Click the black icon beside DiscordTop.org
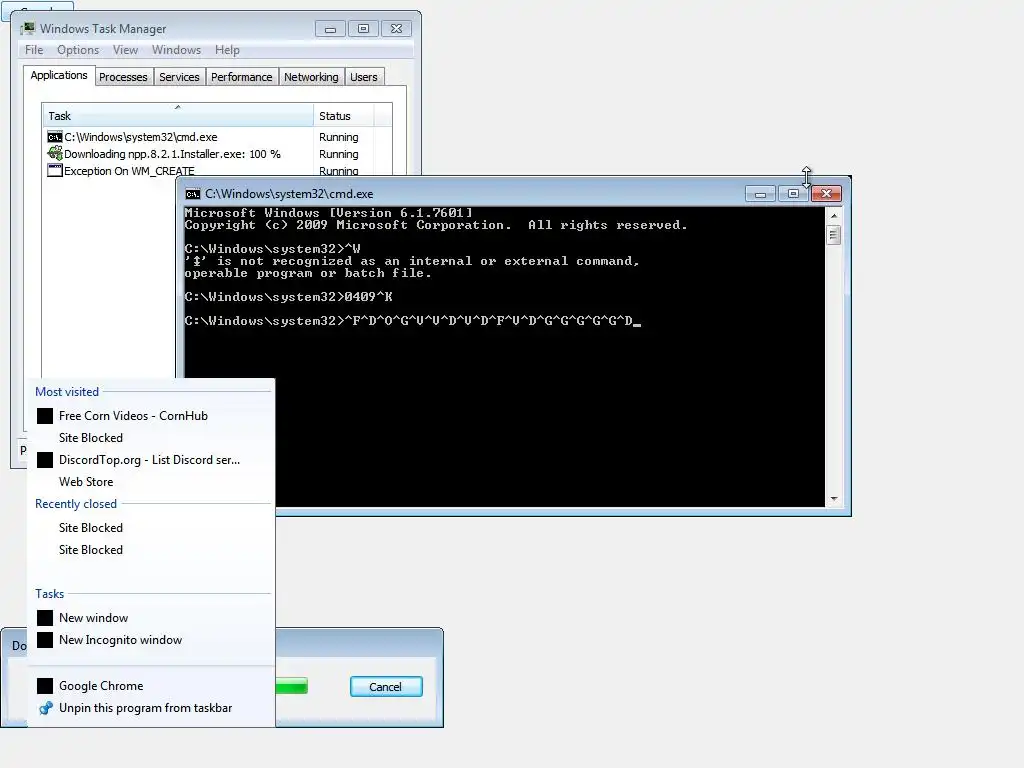 (x=44, y=460)
